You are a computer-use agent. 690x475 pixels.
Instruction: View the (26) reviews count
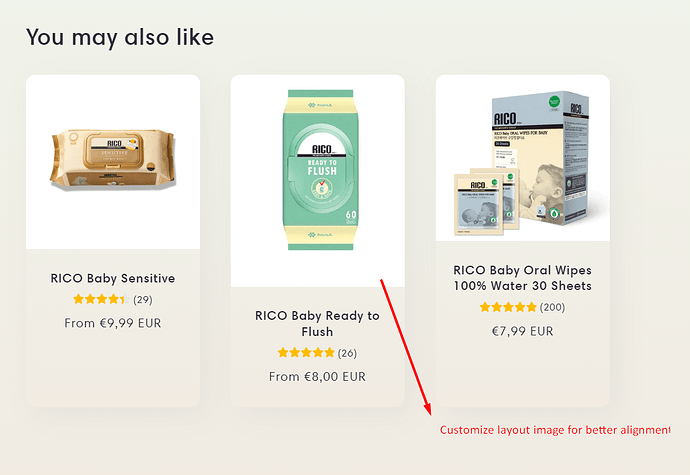coord(347,353)
